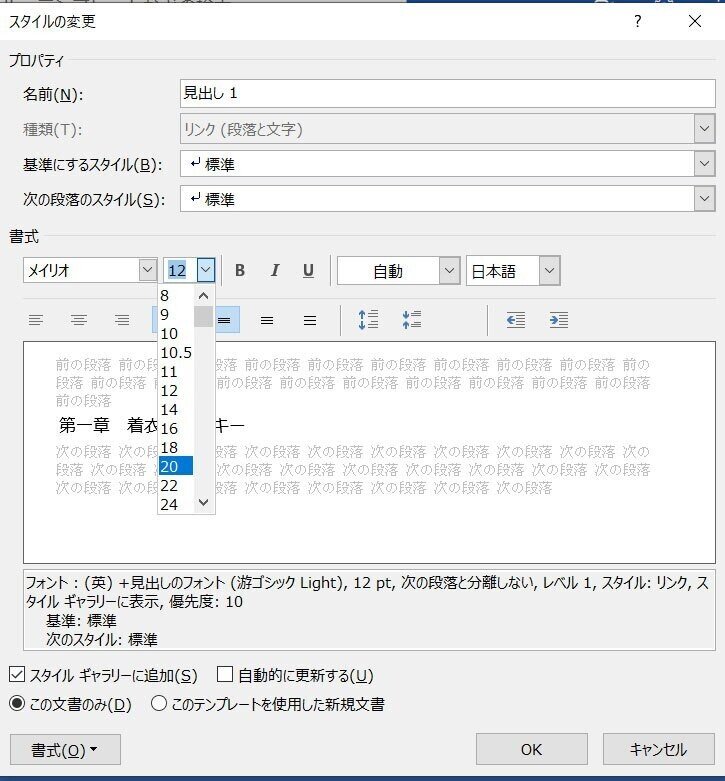Increase indent icon
The image size is (725, 781).
tap(559, 320)
